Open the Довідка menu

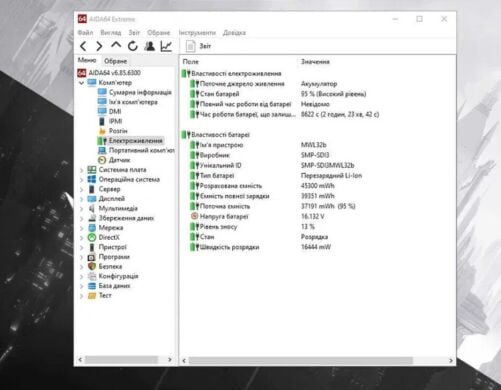point(234,33)
